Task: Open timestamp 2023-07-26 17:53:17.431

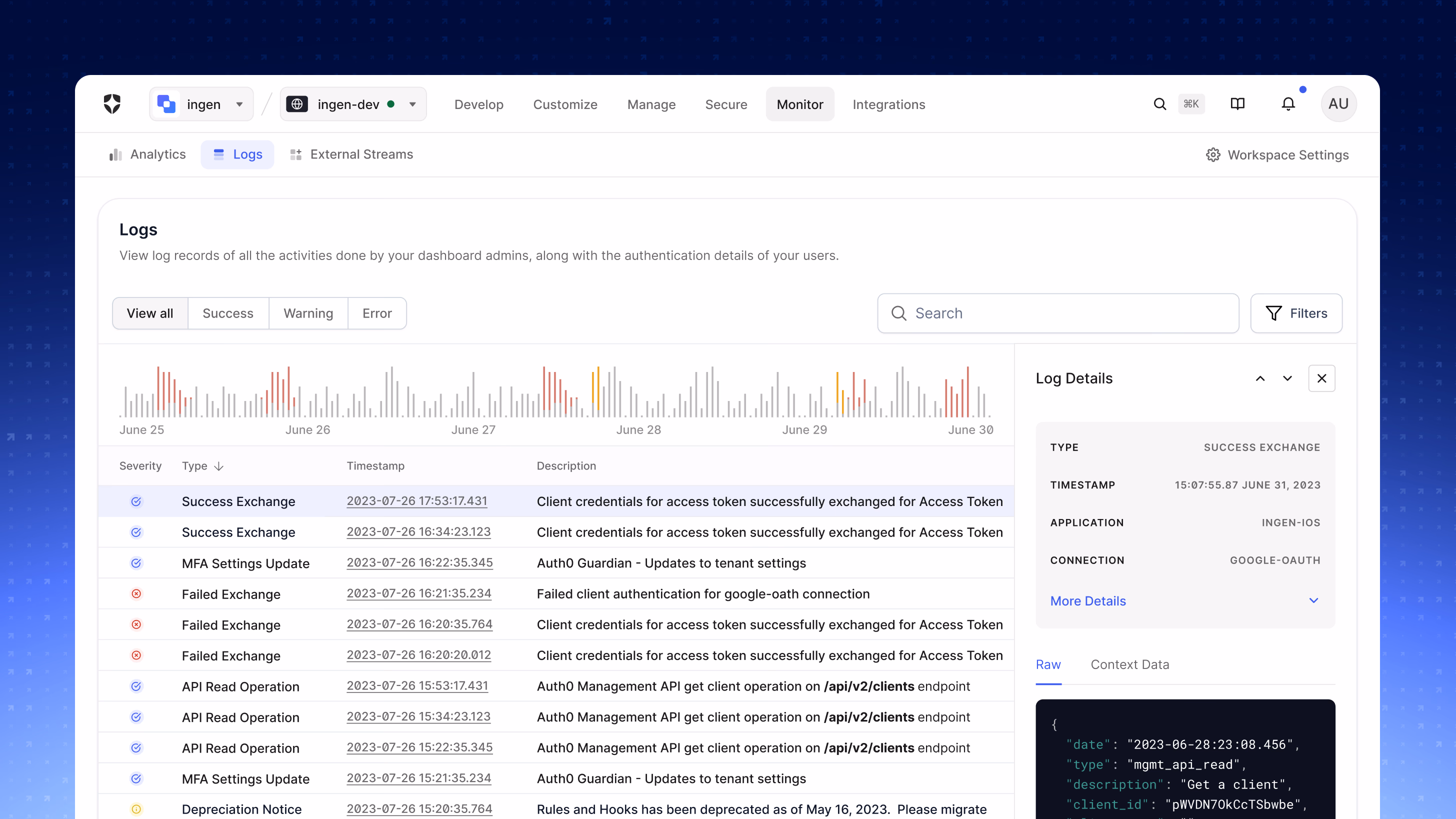Action: point(416,501)
